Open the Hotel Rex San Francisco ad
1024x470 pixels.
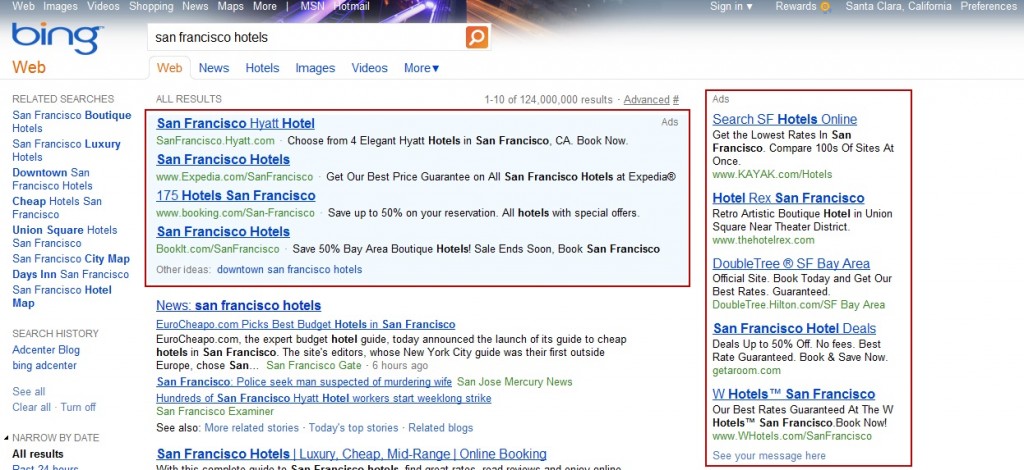788,198
